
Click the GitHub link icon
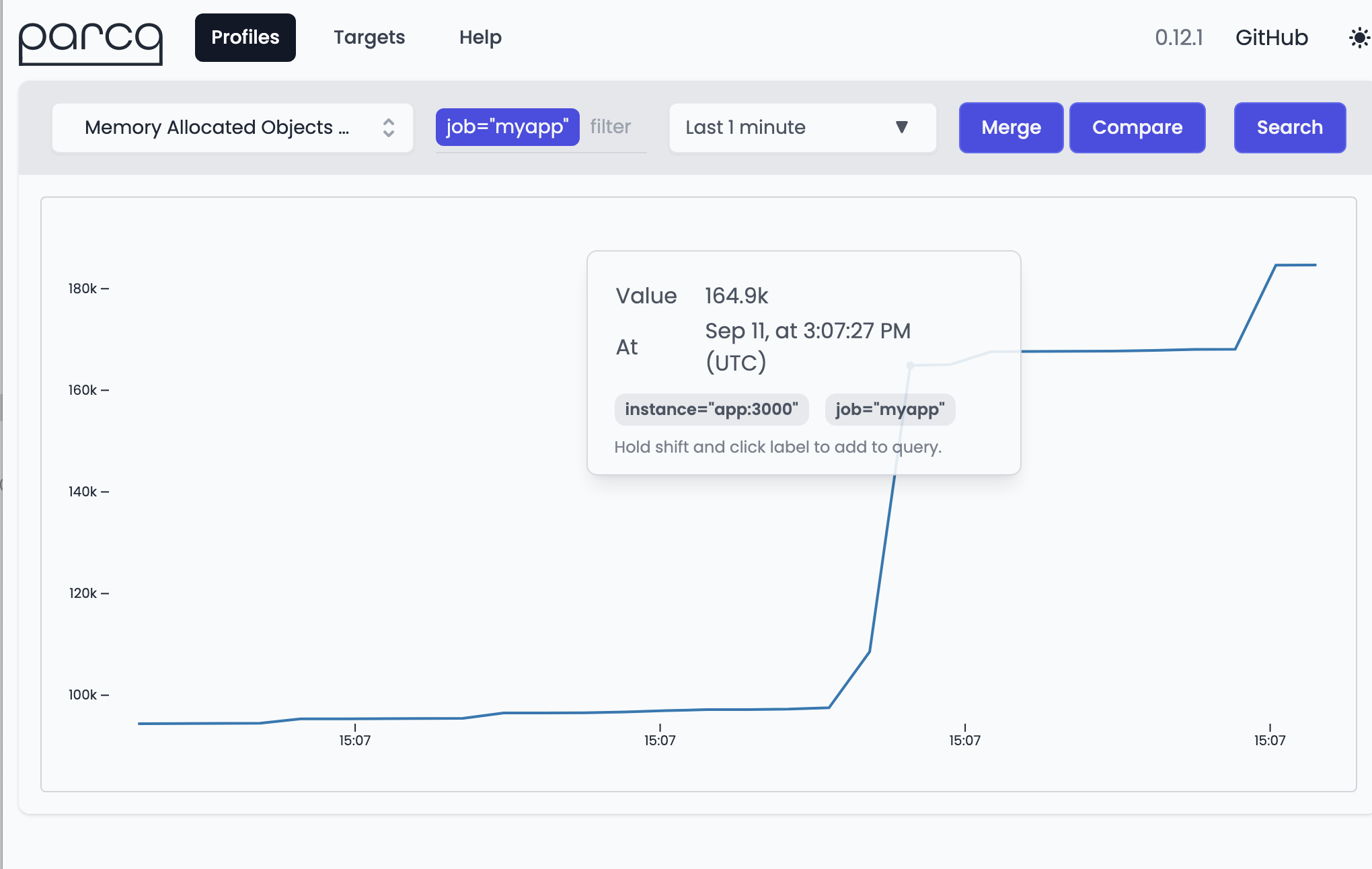pos(1271,36)
